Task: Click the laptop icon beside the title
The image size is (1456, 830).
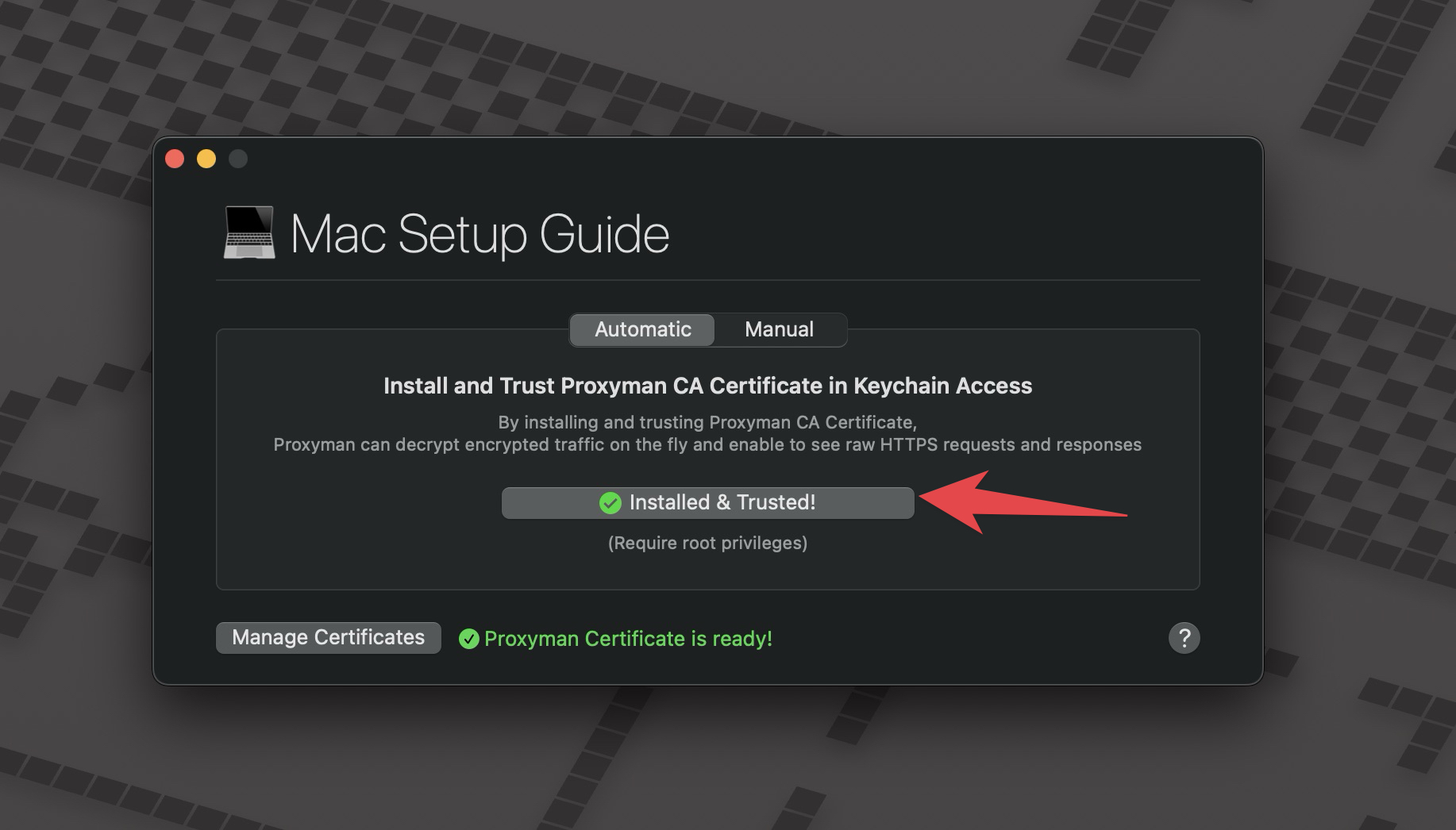Action: click(x=249, y=233)
